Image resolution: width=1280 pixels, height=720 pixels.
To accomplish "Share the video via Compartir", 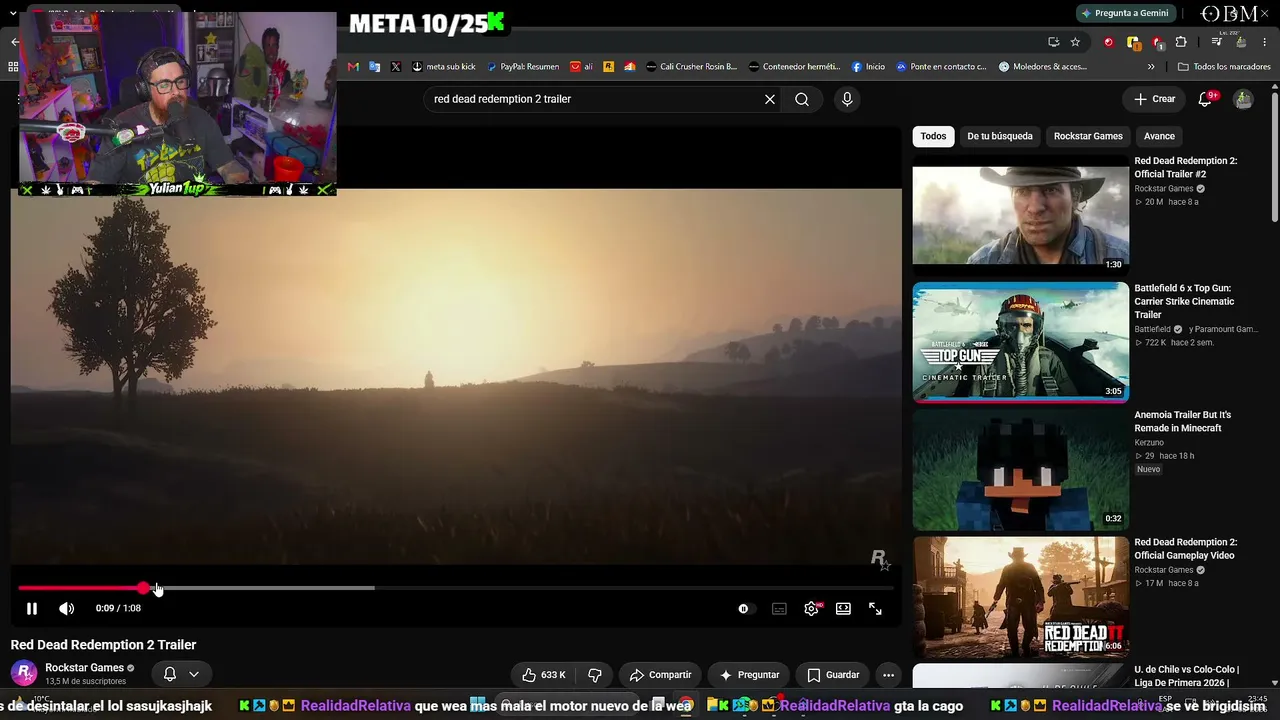I will (660, 675).
